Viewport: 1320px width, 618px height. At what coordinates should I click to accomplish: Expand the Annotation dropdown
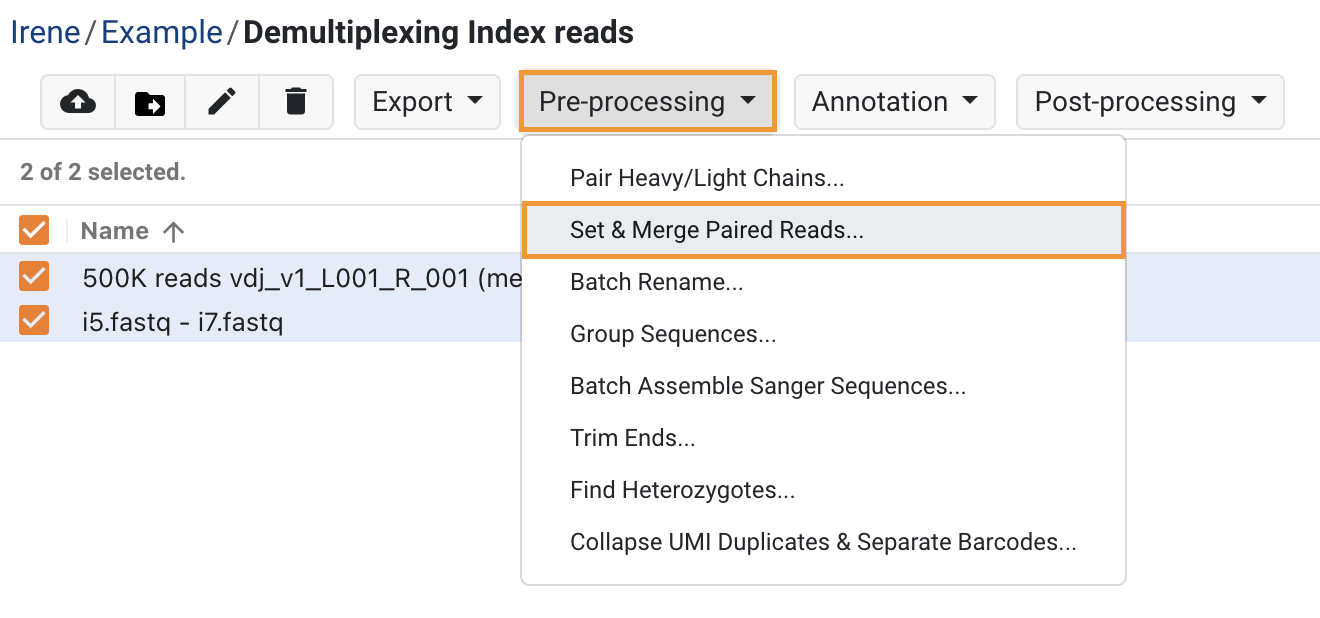click(x=894, y=102)
